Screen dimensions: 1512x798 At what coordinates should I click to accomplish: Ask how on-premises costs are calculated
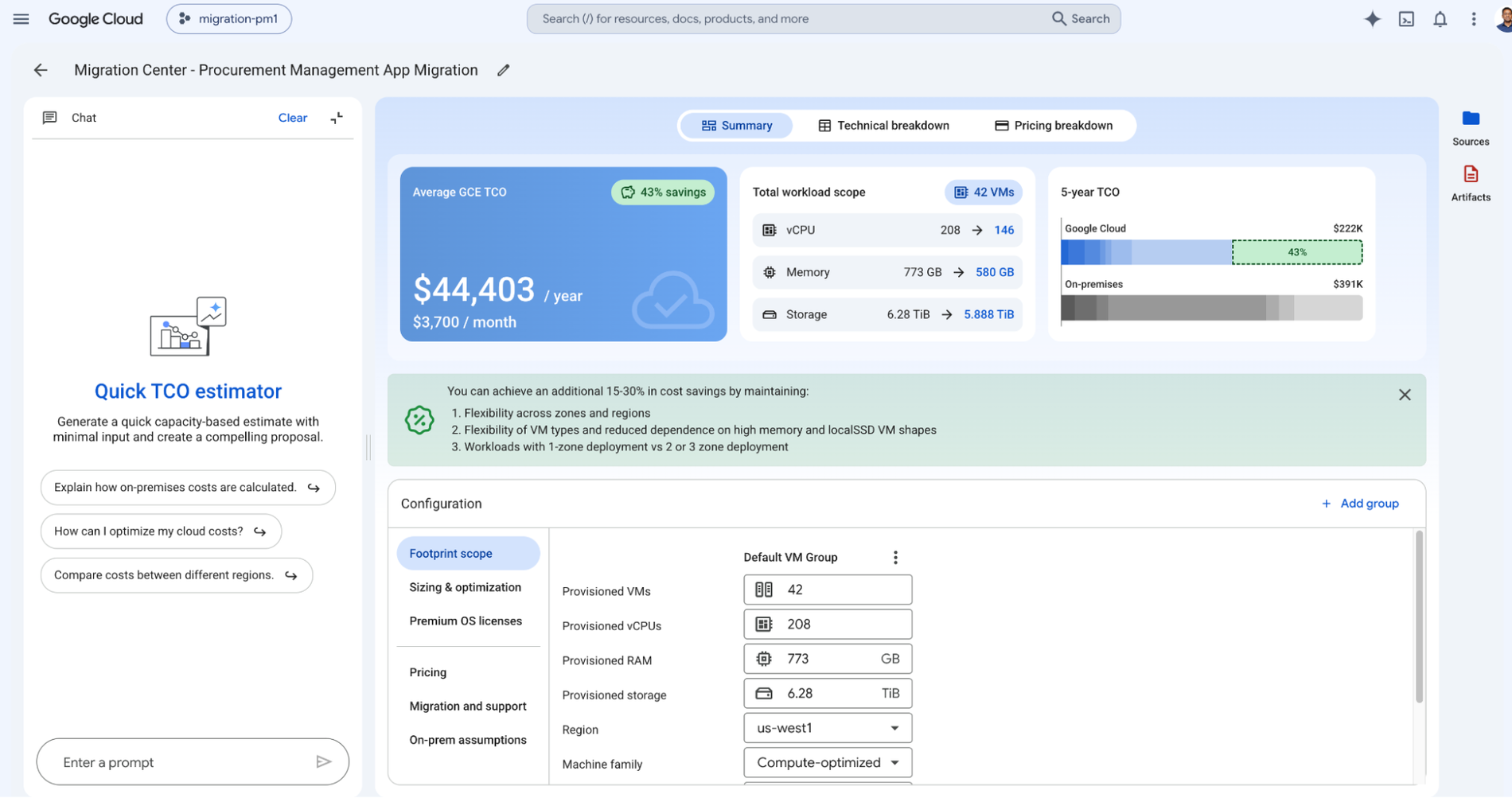coord(188,488)
